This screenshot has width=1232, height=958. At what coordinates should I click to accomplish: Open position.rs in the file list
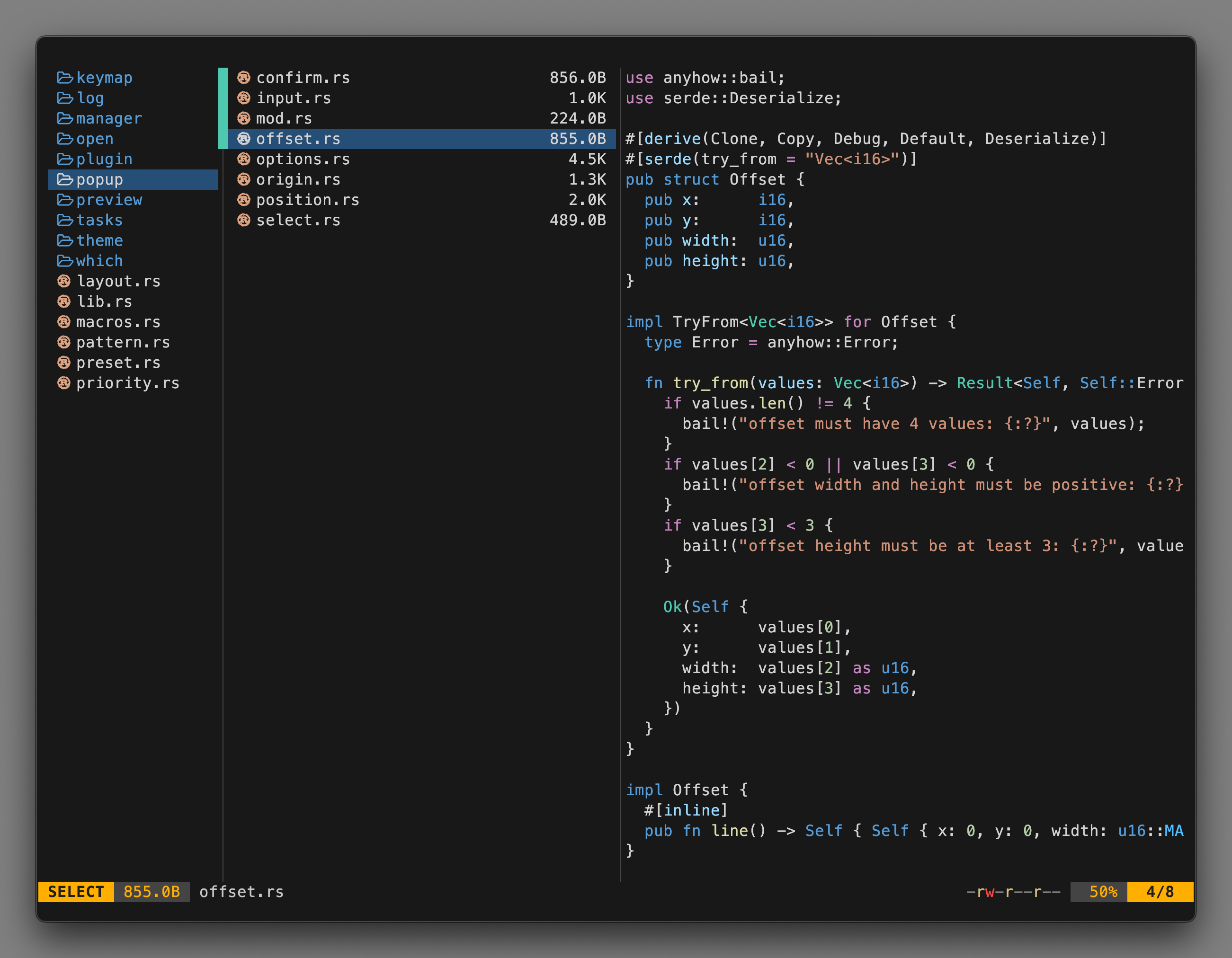(307, 200)
